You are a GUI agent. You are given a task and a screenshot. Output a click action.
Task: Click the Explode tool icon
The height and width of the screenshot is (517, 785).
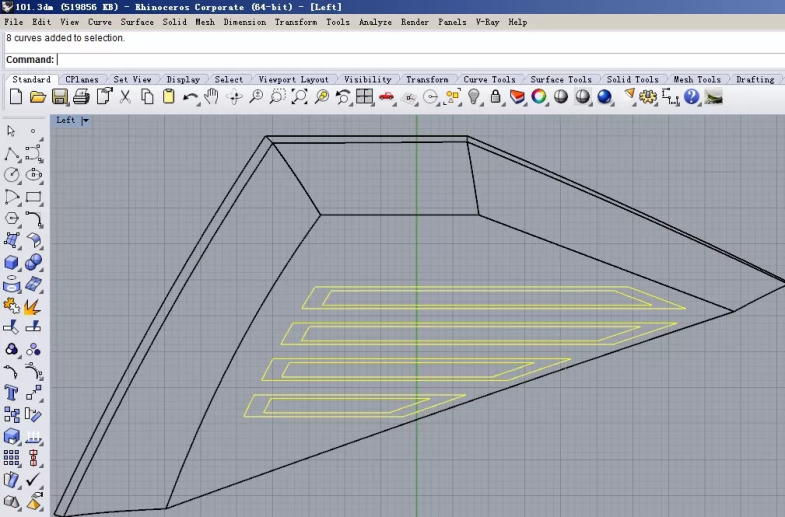(x=32, y=305)
